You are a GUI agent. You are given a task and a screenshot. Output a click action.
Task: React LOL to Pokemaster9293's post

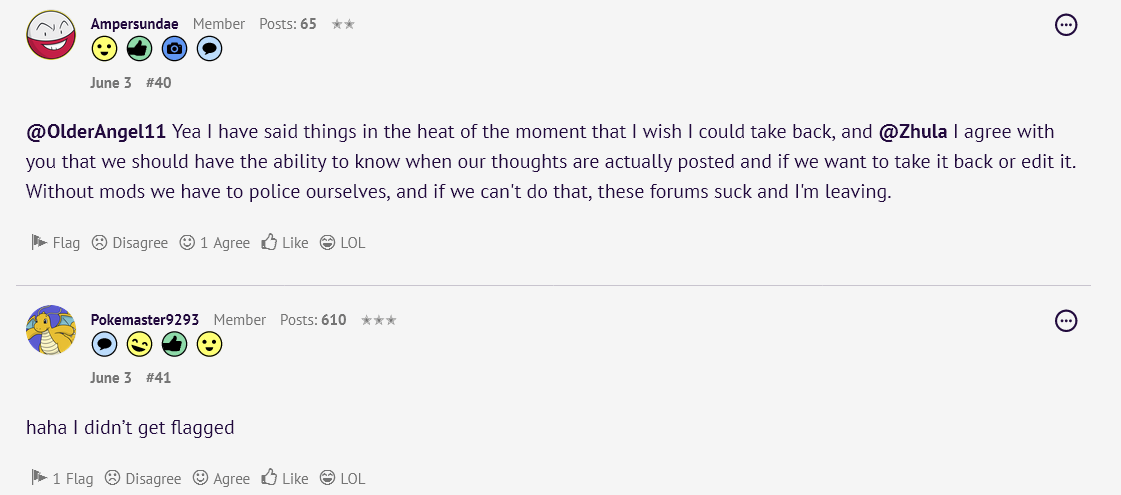(x=343, y=479)
